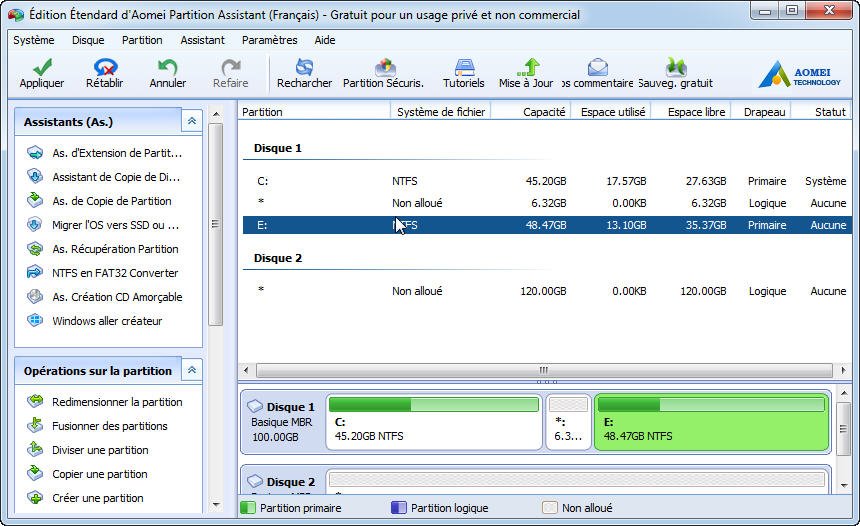Open As. Récupération Partition wizard
Image resolution: width=860 pixels, height=526 pixels.
(103, 249)
